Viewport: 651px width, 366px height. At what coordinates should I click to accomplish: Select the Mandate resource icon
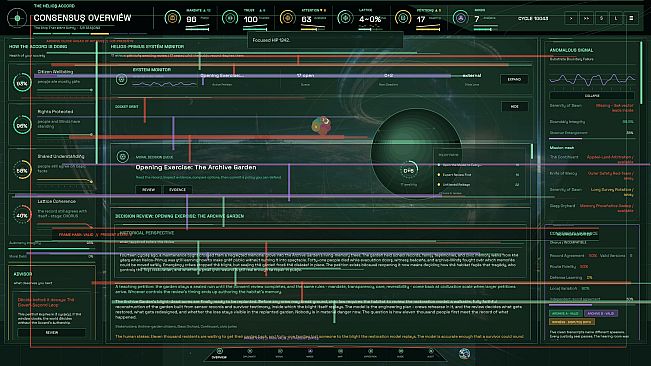[x=172, y=18]
